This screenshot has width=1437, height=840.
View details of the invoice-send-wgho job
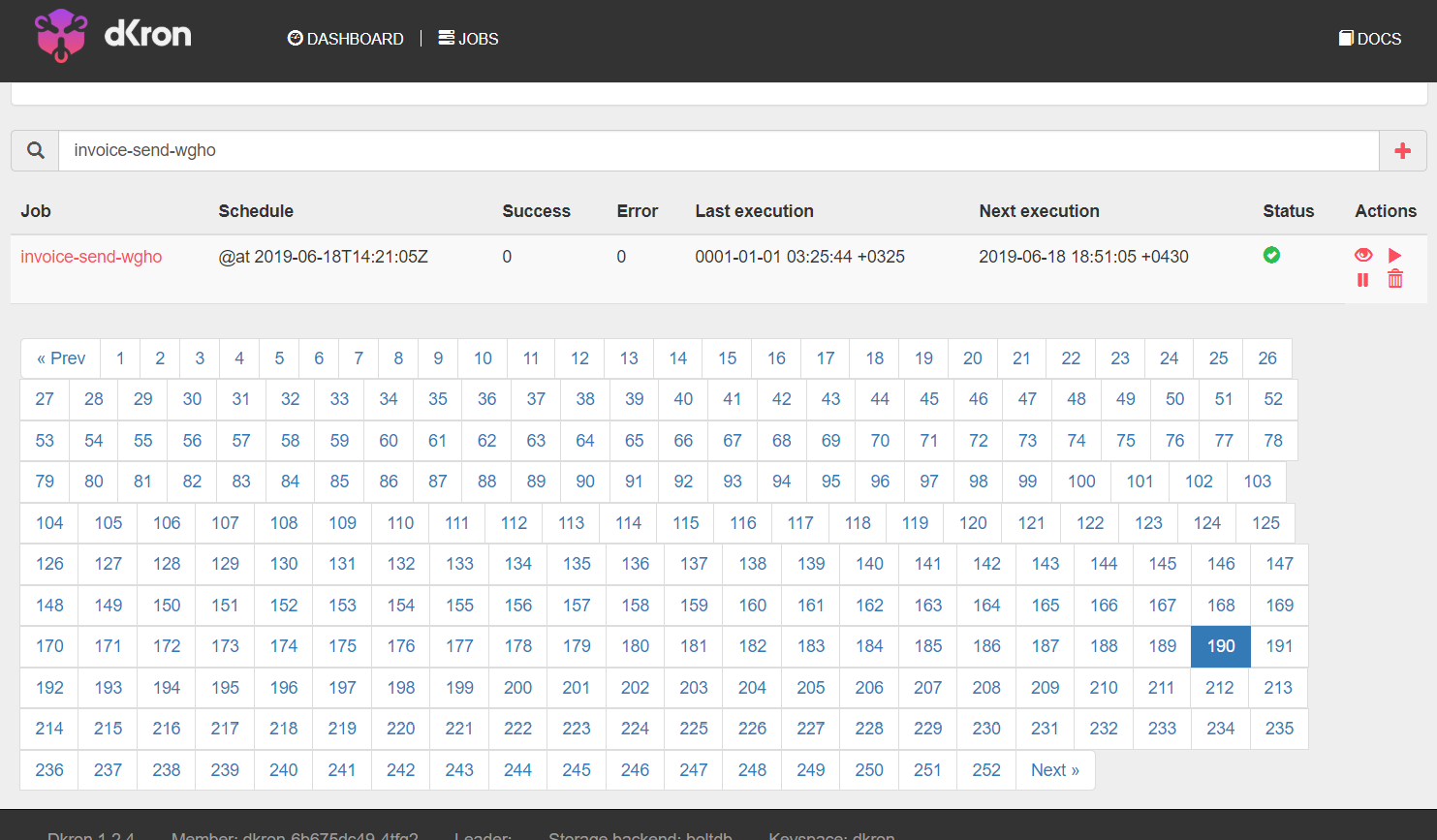1363,255
